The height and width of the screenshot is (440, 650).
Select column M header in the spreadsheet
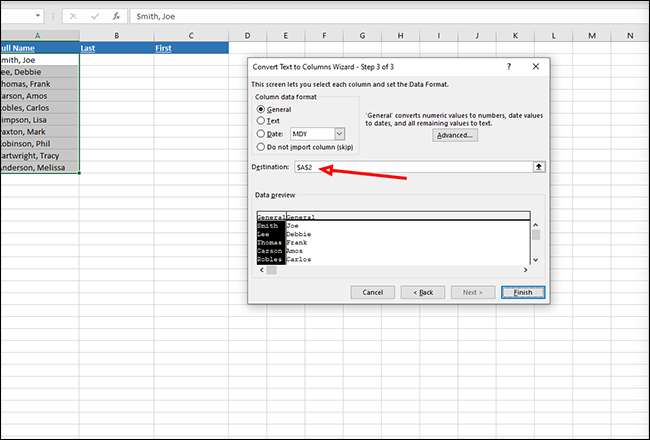click(x=591, y=36)
